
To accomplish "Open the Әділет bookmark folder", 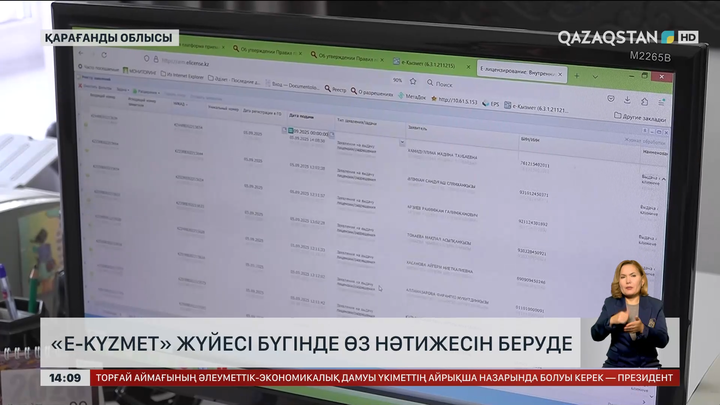I will pyautogui.click(x=234, y=80).
